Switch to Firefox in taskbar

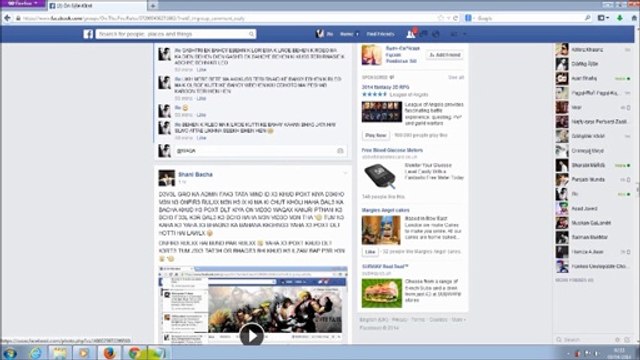(x=109, y=353)
